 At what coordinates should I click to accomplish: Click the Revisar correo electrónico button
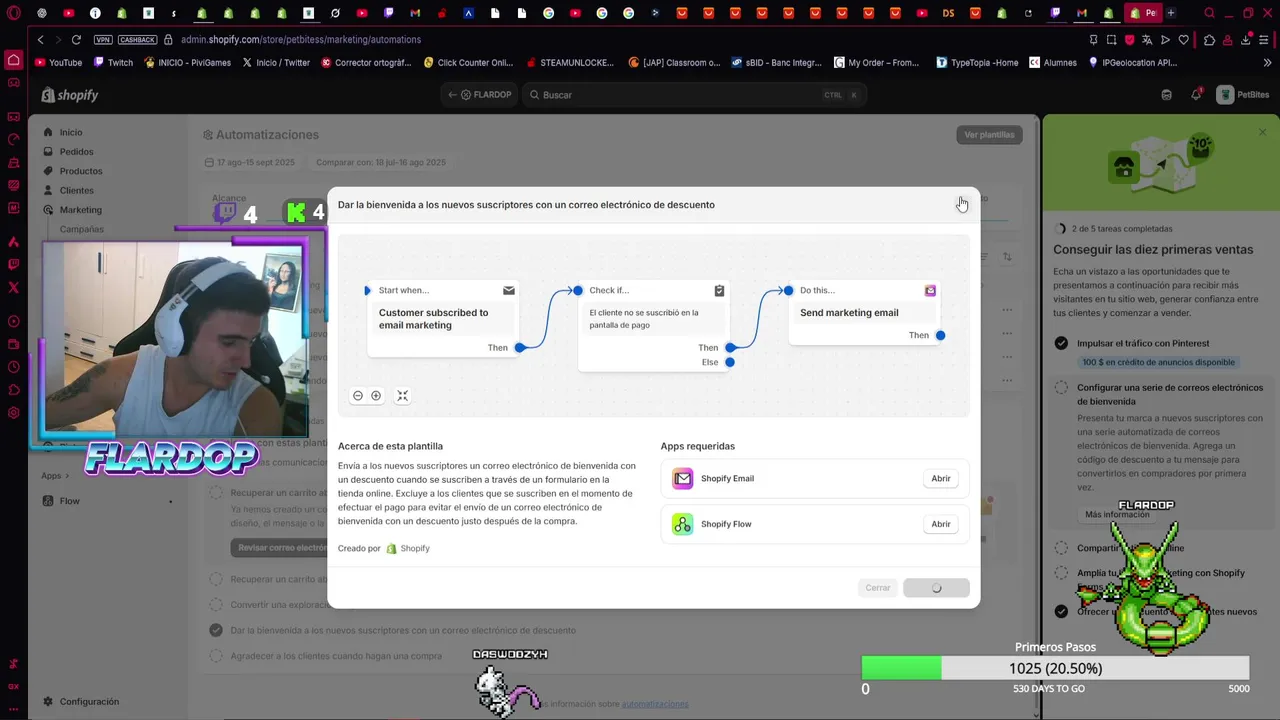click(280, 548)
